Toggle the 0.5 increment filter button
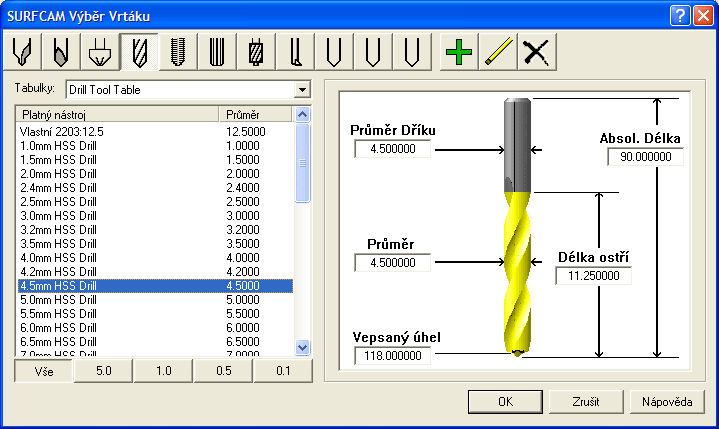Image resolution: width=719 pixels, height=429 pixels. (x=224, y=371)
